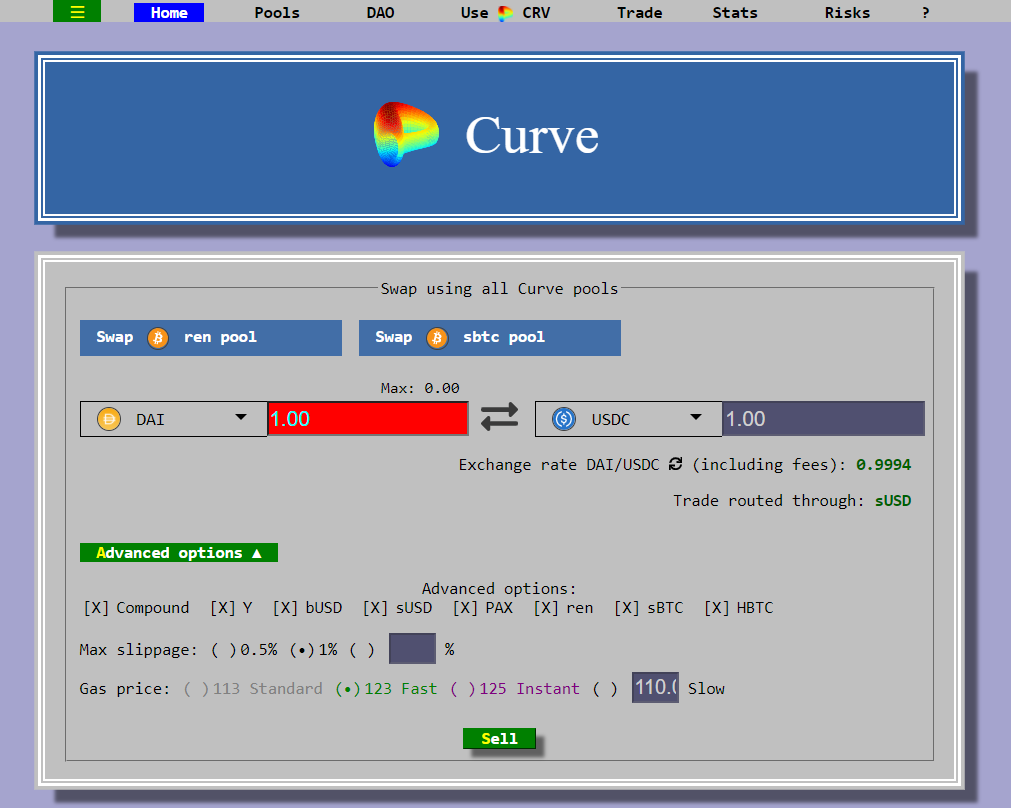Click the green Sell button

pos(499,738)
